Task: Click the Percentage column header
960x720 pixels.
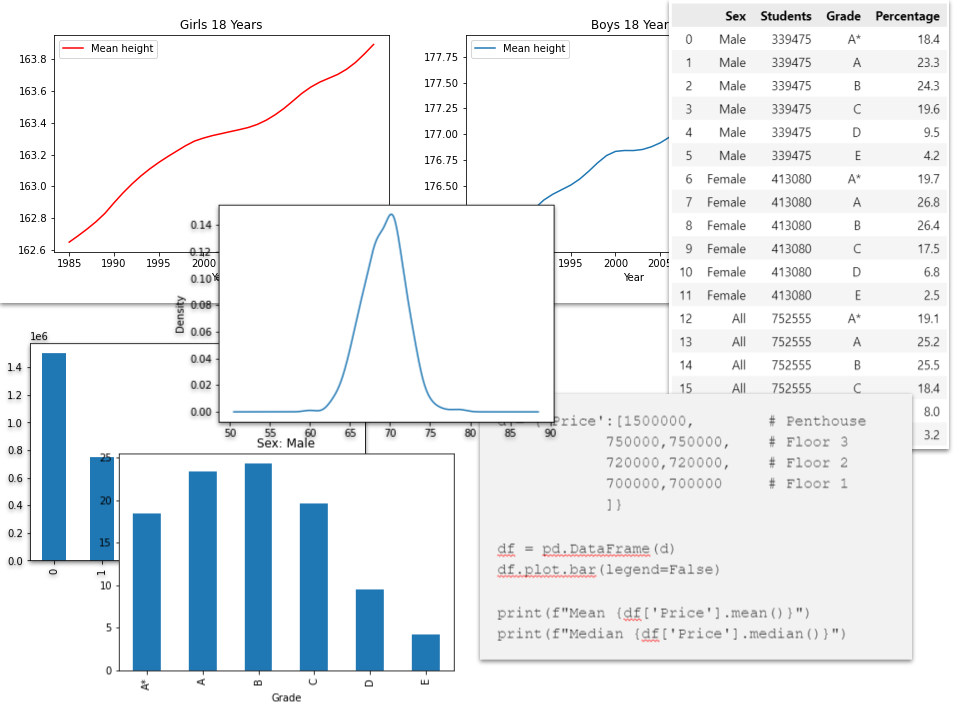Action: pyautogui.click(x=908, y=16)
